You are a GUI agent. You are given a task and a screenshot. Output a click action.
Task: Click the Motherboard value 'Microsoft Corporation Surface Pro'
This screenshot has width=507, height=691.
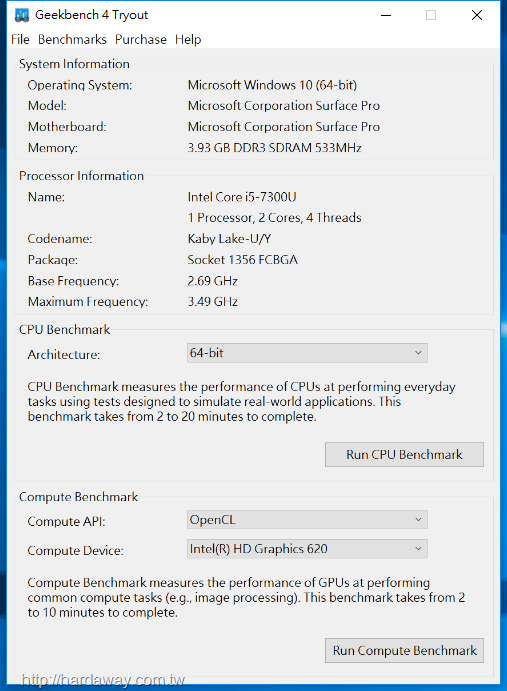(283, 127)
